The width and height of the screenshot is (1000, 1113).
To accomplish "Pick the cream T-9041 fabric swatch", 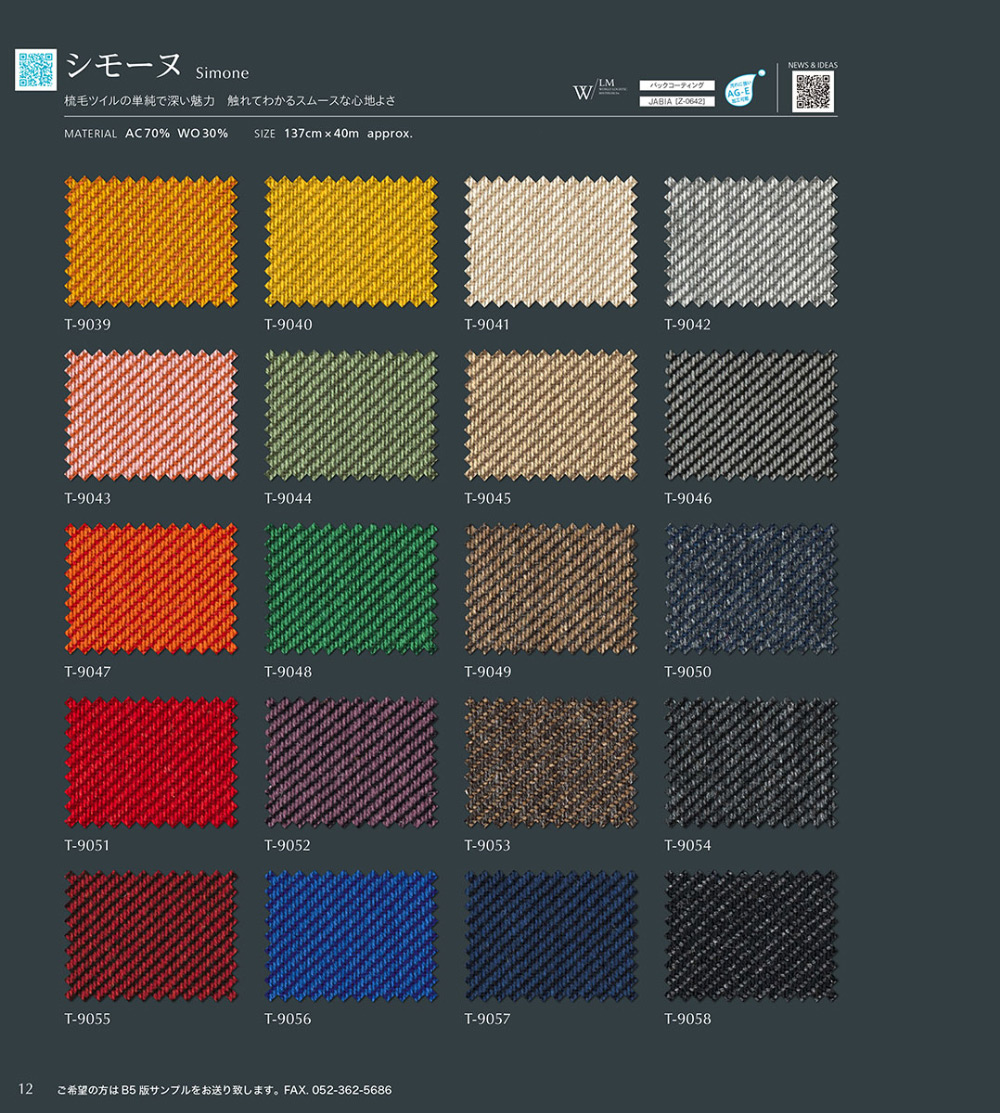I will 551,242.
